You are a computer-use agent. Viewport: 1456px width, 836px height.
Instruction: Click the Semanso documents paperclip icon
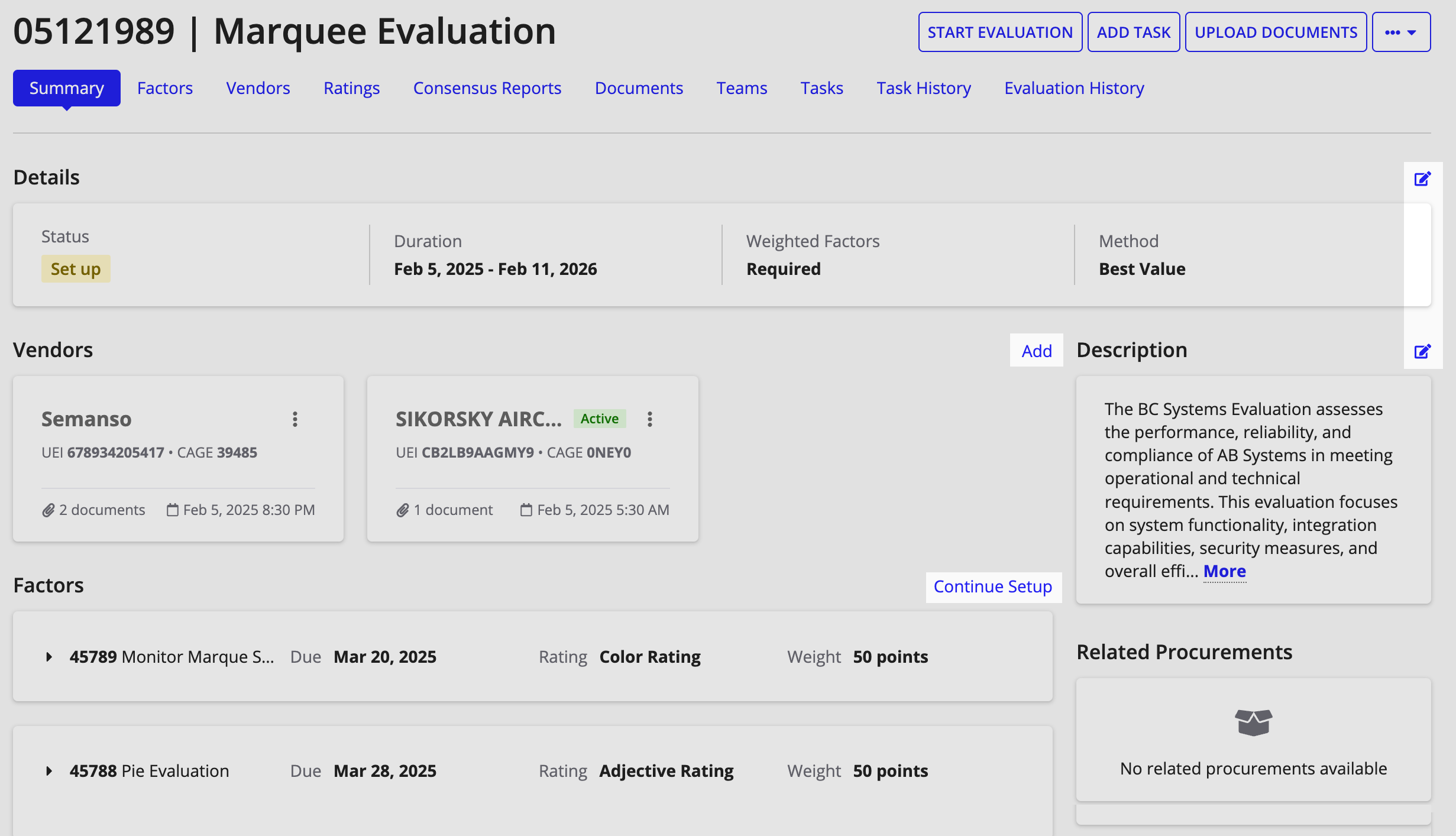pos(48,510)
